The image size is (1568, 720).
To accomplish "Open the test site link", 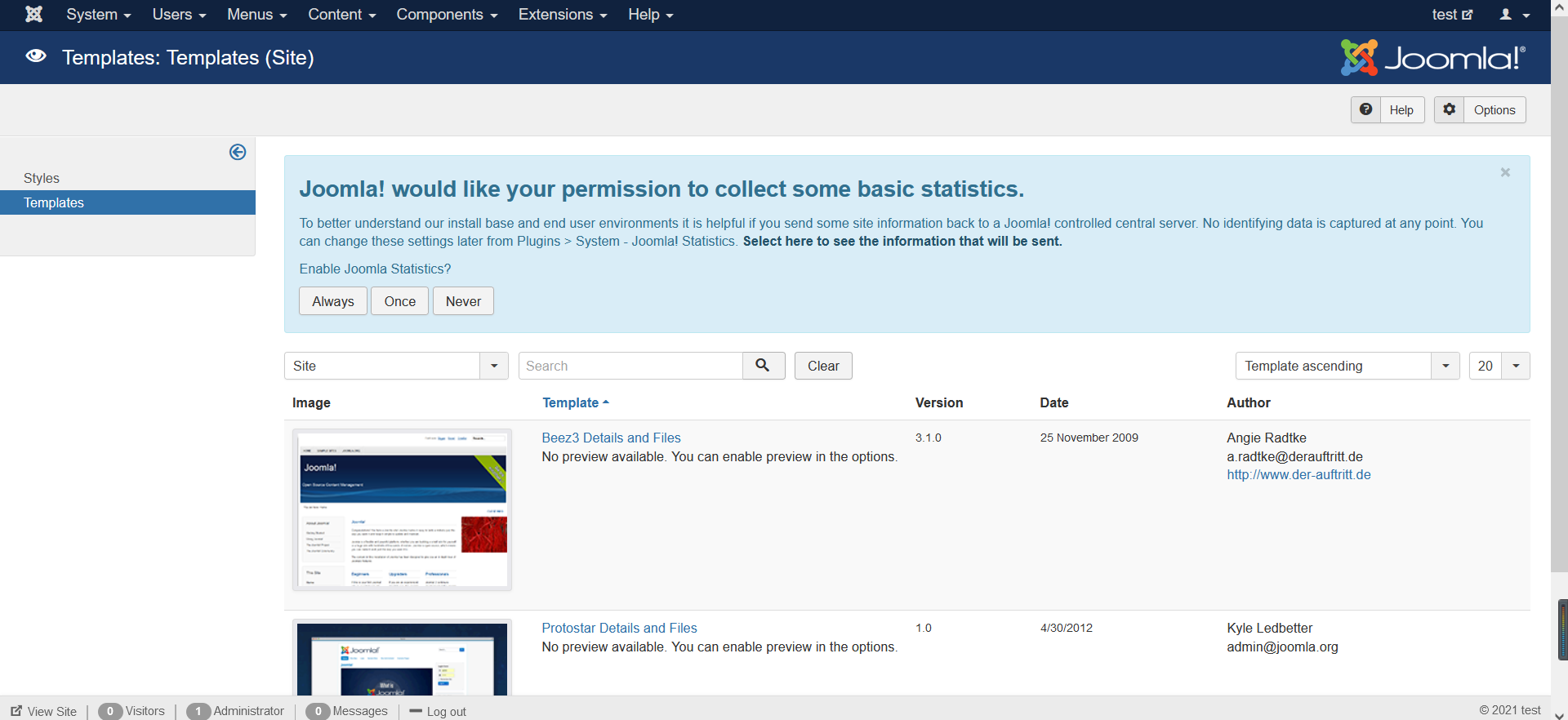I will [x=1452, y=15].
